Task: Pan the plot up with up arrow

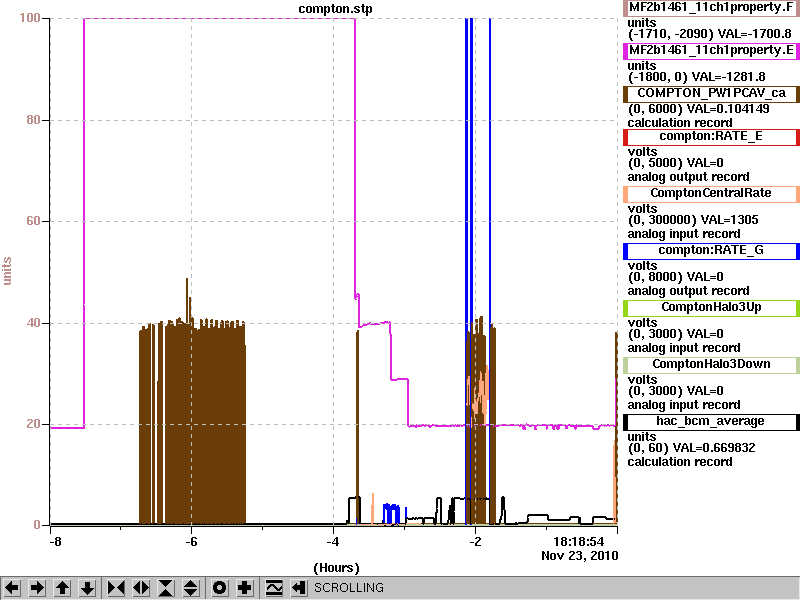Action: pos(62,588)
